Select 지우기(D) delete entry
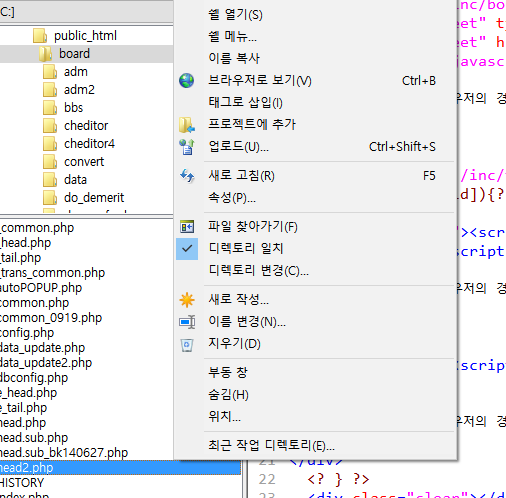Viewport: 506px width, 498px height. pos(234,344)
